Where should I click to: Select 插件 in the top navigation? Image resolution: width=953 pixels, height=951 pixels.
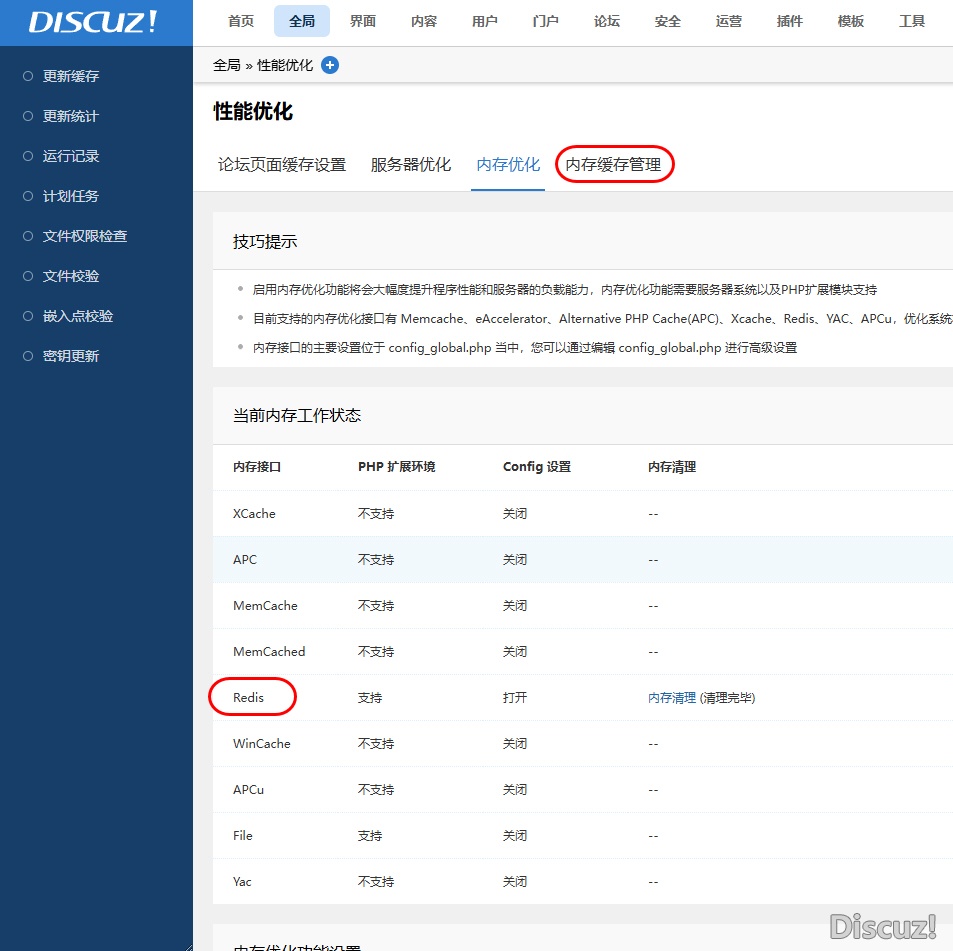point(790,21)
